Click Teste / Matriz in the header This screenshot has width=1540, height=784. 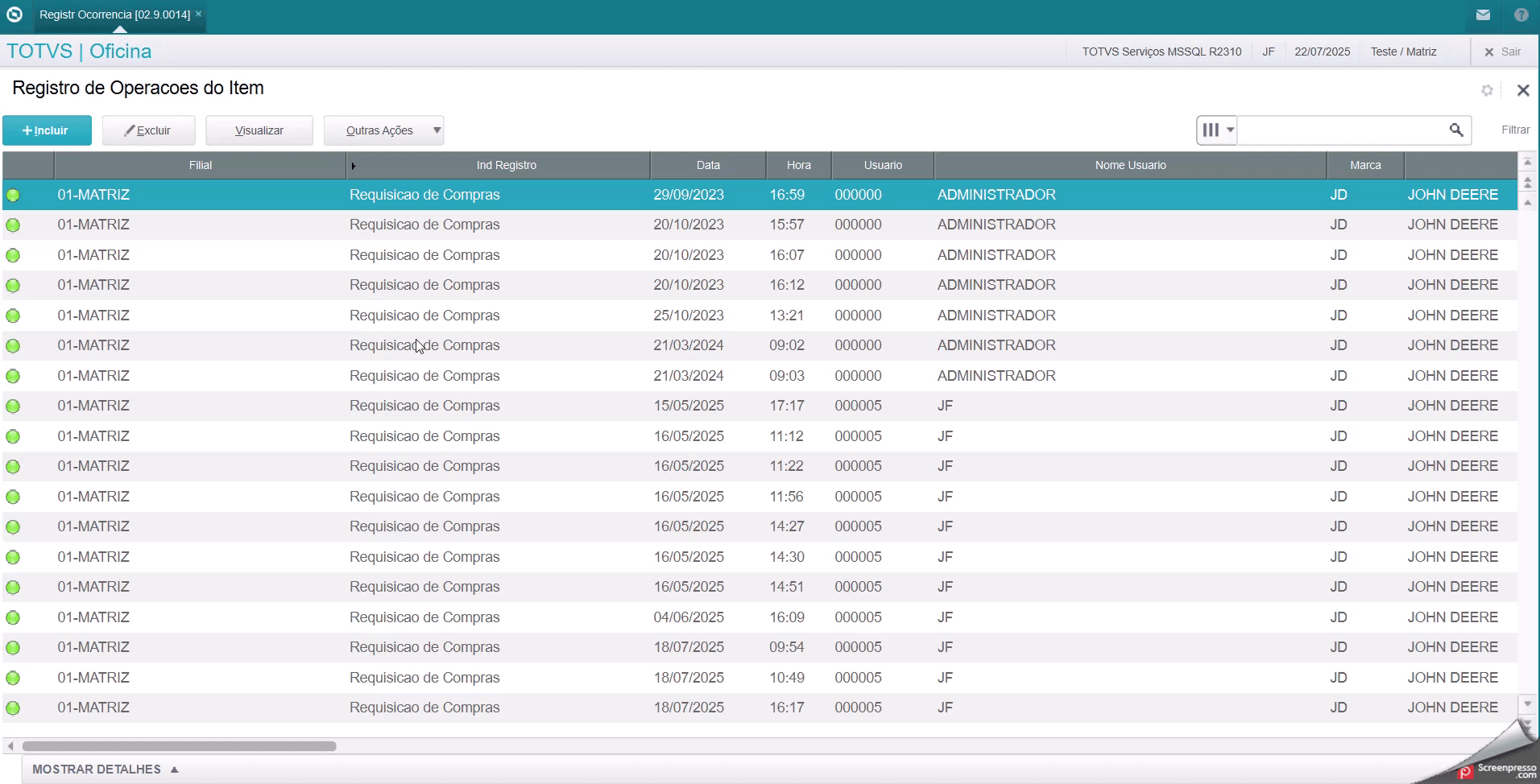(1403, 52)
